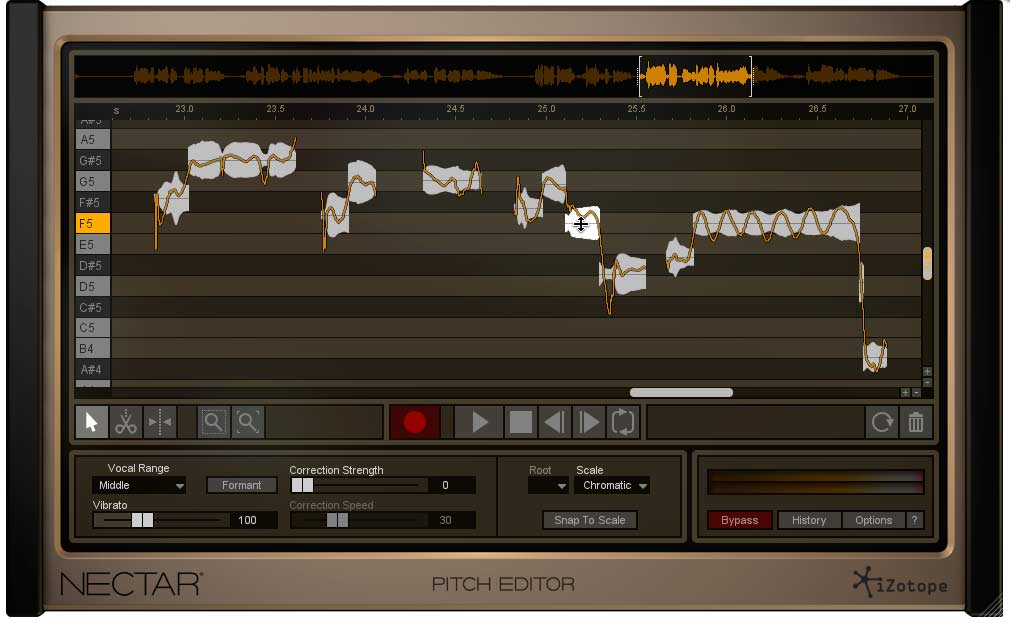Click the G5 piano key label
1010x623 pixels.
click(93, 182)
